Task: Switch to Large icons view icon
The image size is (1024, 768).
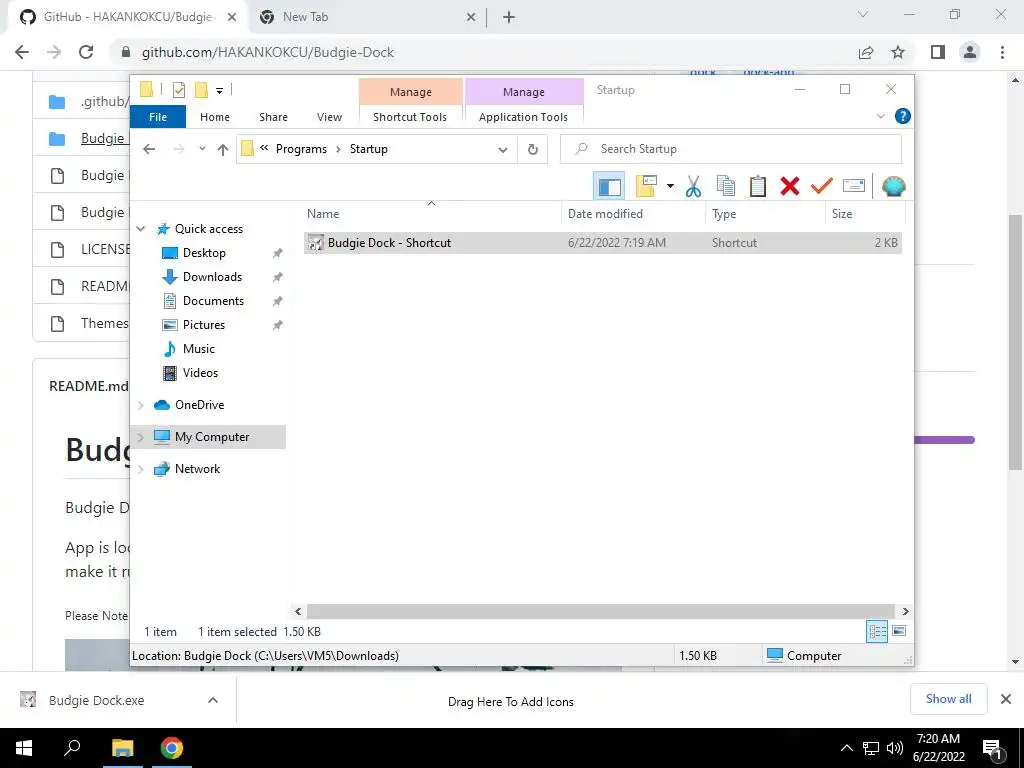Action: pyautogui.click(x=899, y=631)
